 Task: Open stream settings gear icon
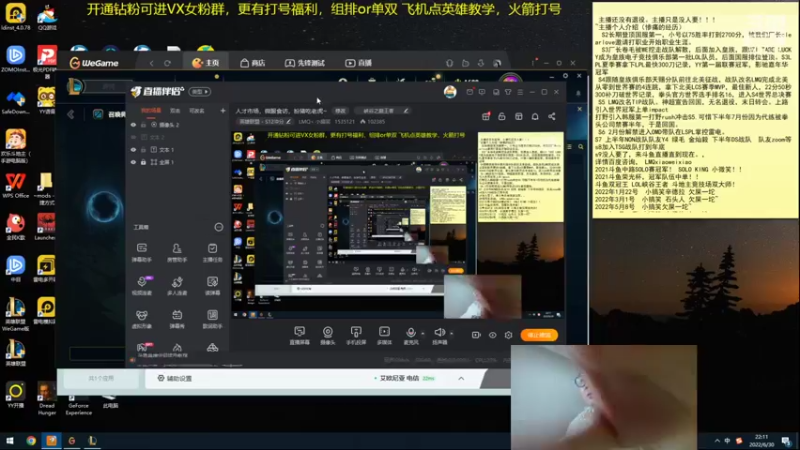point(509,335)
